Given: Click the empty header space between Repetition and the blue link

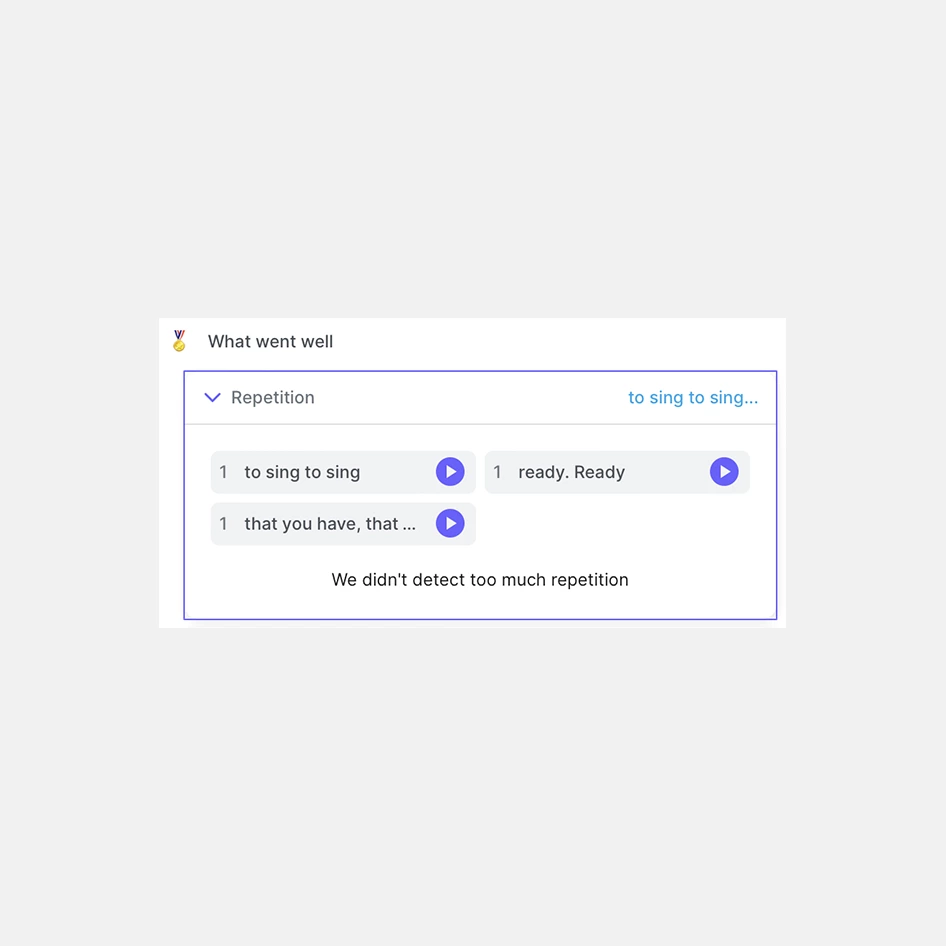Looking at the screenshot, I should 470,398.
